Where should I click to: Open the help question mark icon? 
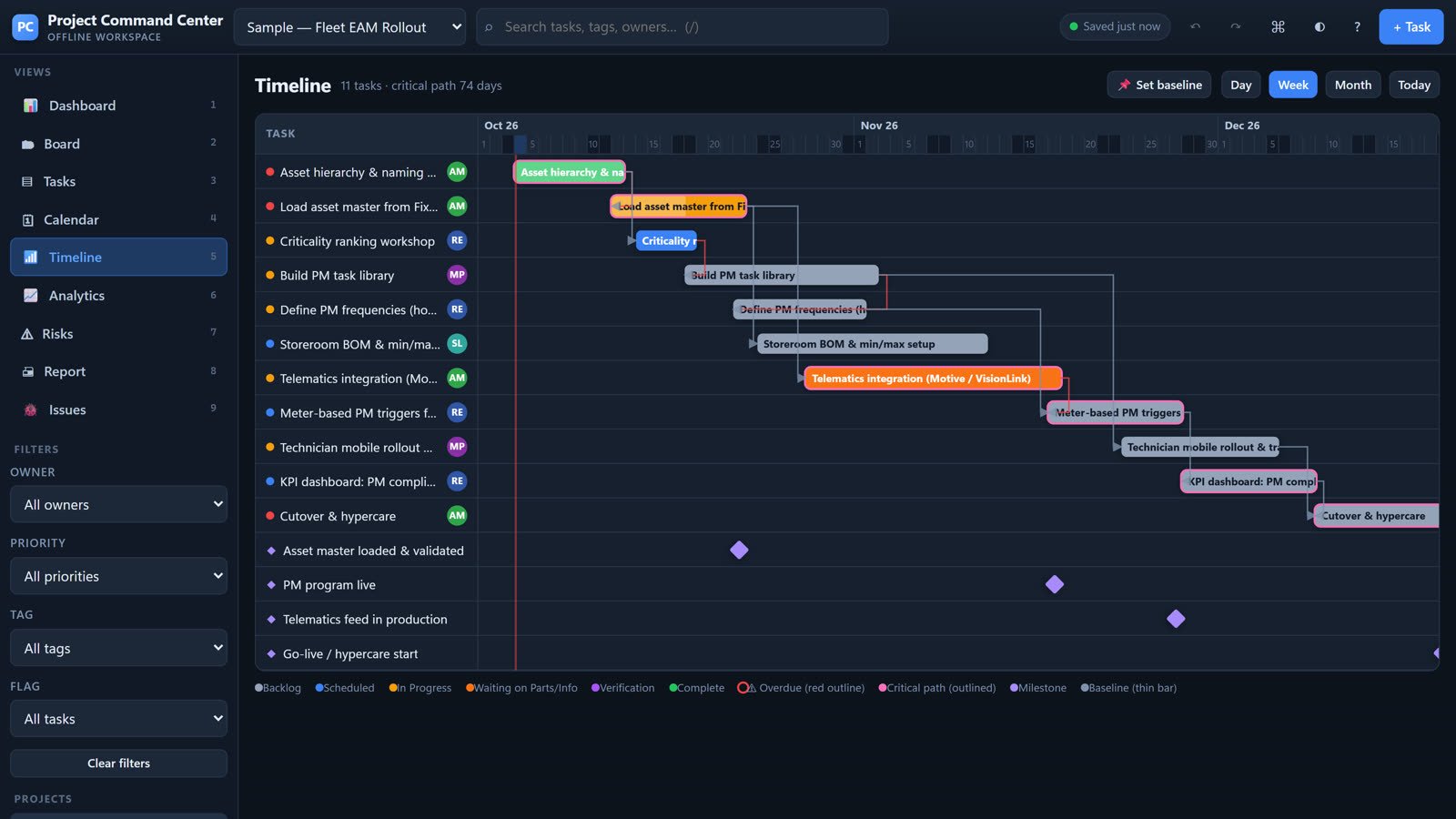click(1357, 26)
